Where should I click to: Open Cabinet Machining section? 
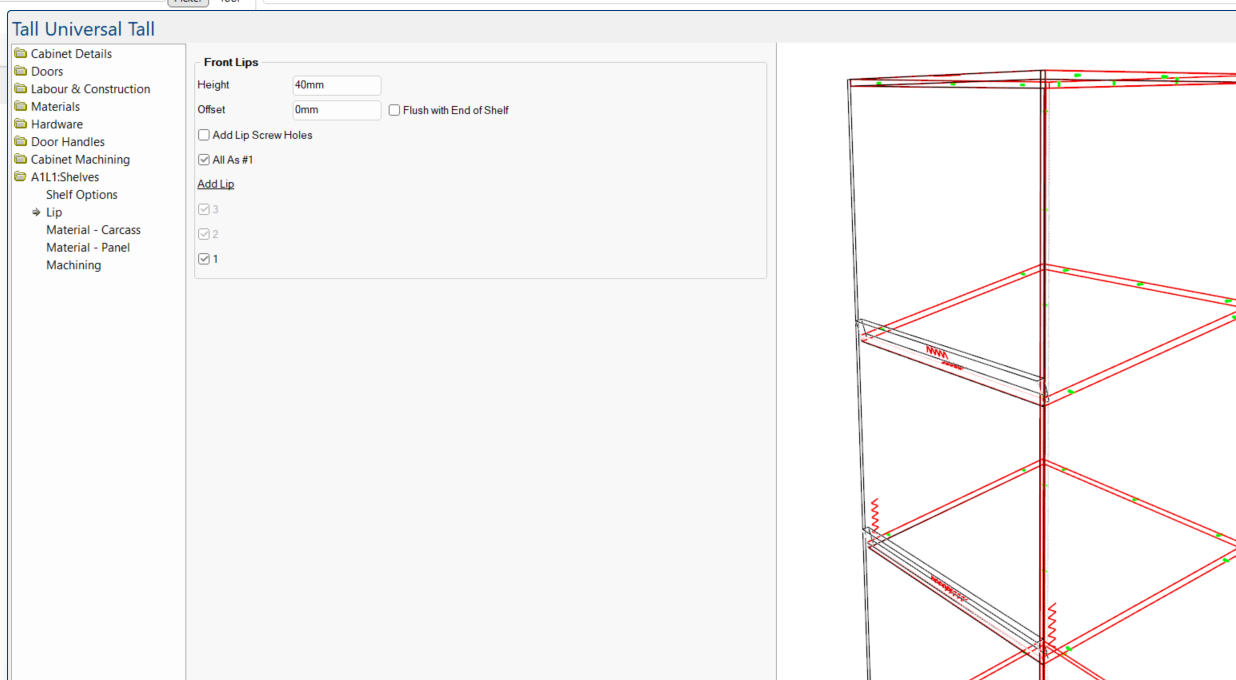coord(80,159)
